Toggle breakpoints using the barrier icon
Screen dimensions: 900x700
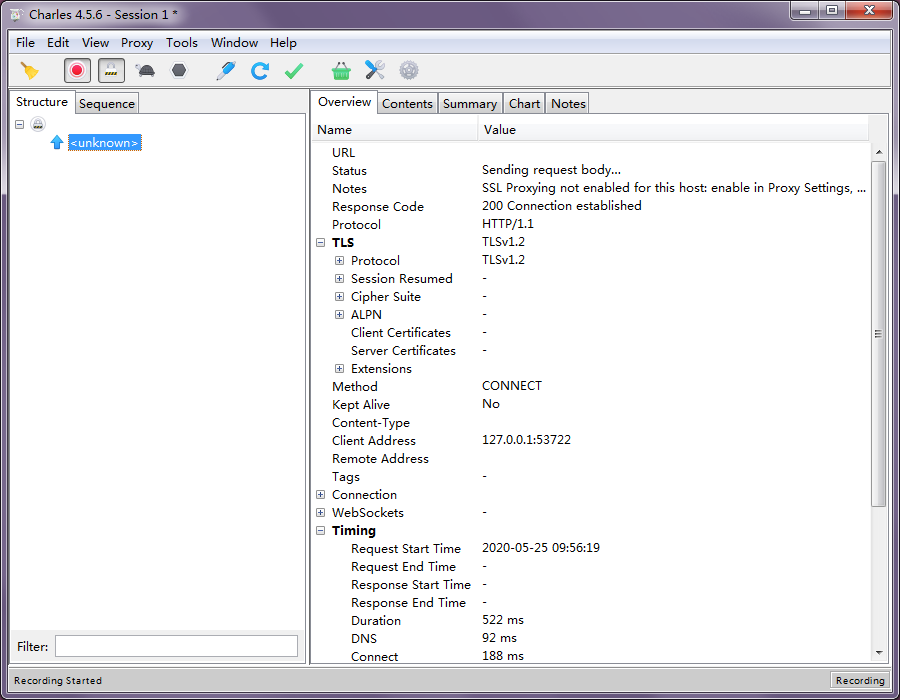pos(110,70)
